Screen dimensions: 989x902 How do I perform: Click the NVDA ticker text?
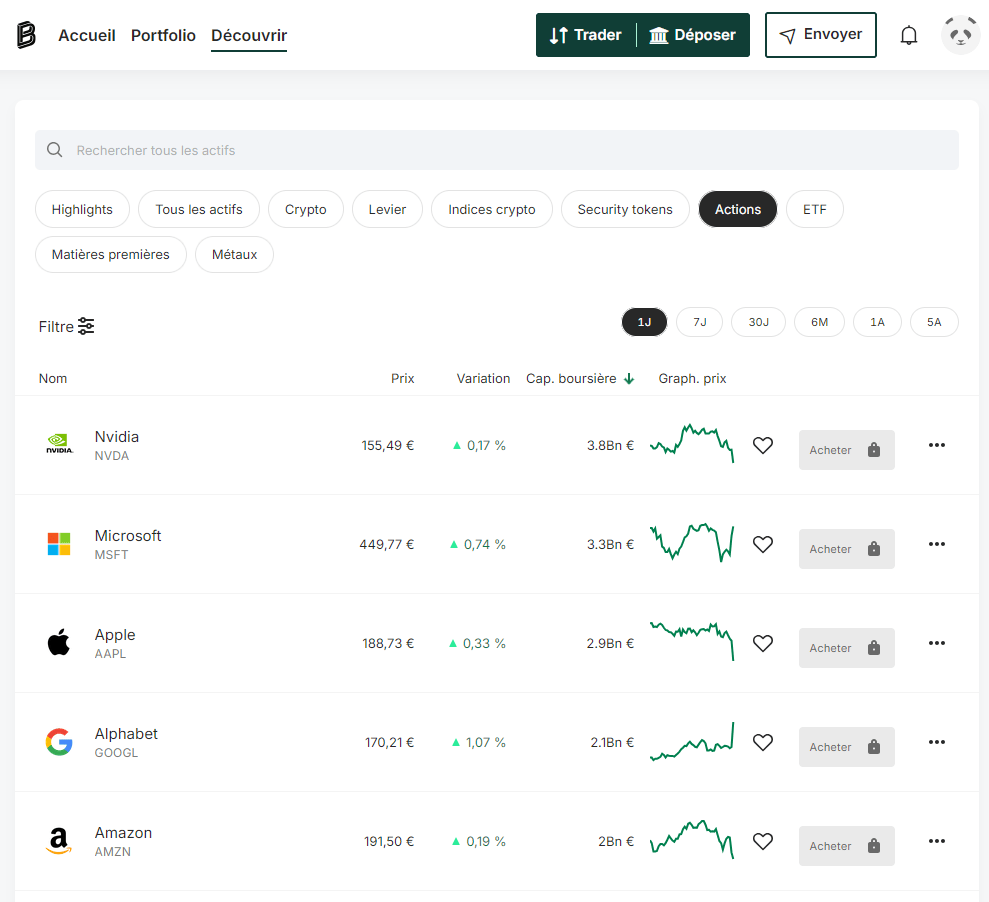[112, 455]
